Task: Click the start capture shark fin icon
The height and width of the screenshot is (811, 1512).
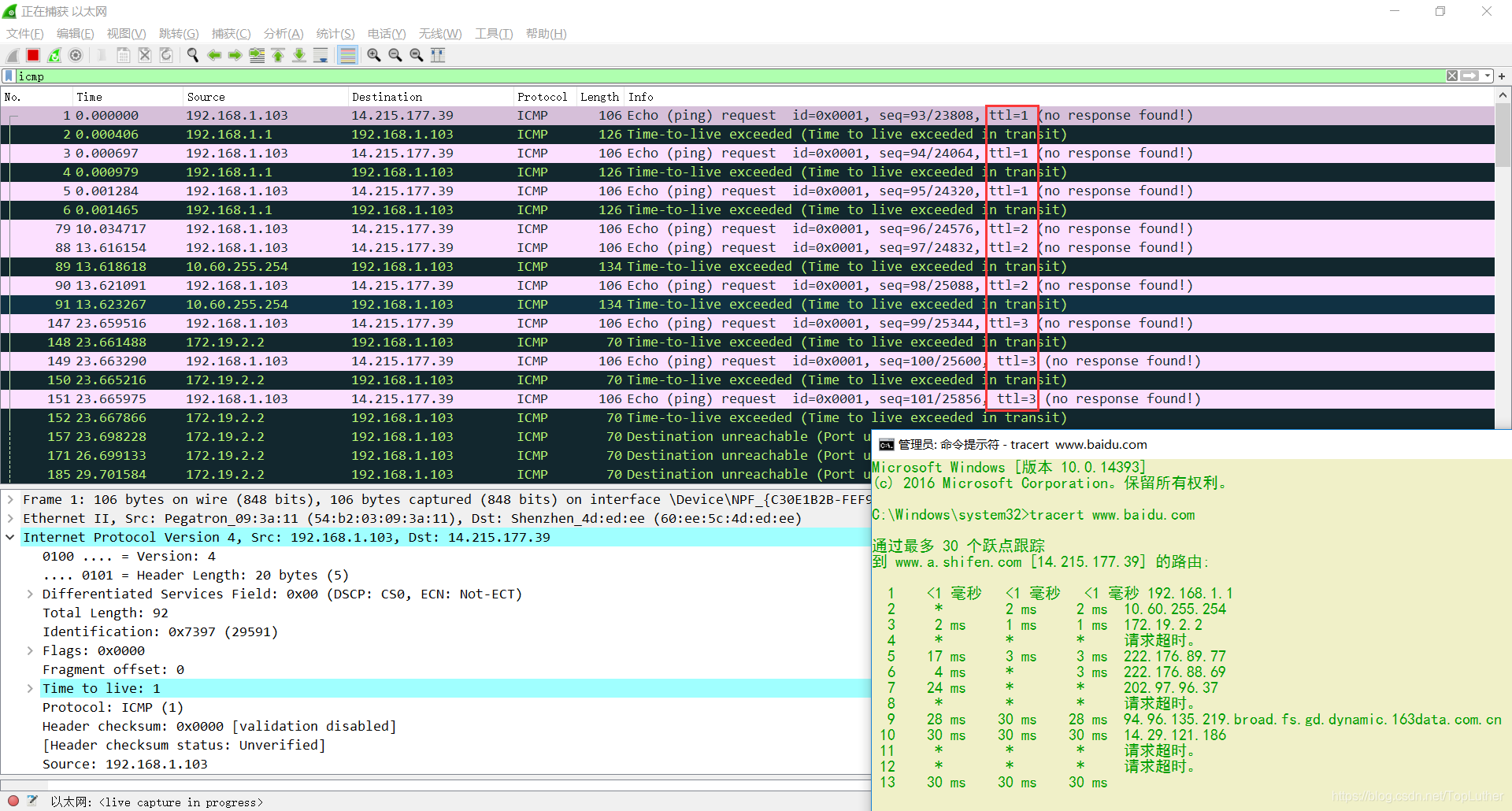Action: click(x=13, y=55)
